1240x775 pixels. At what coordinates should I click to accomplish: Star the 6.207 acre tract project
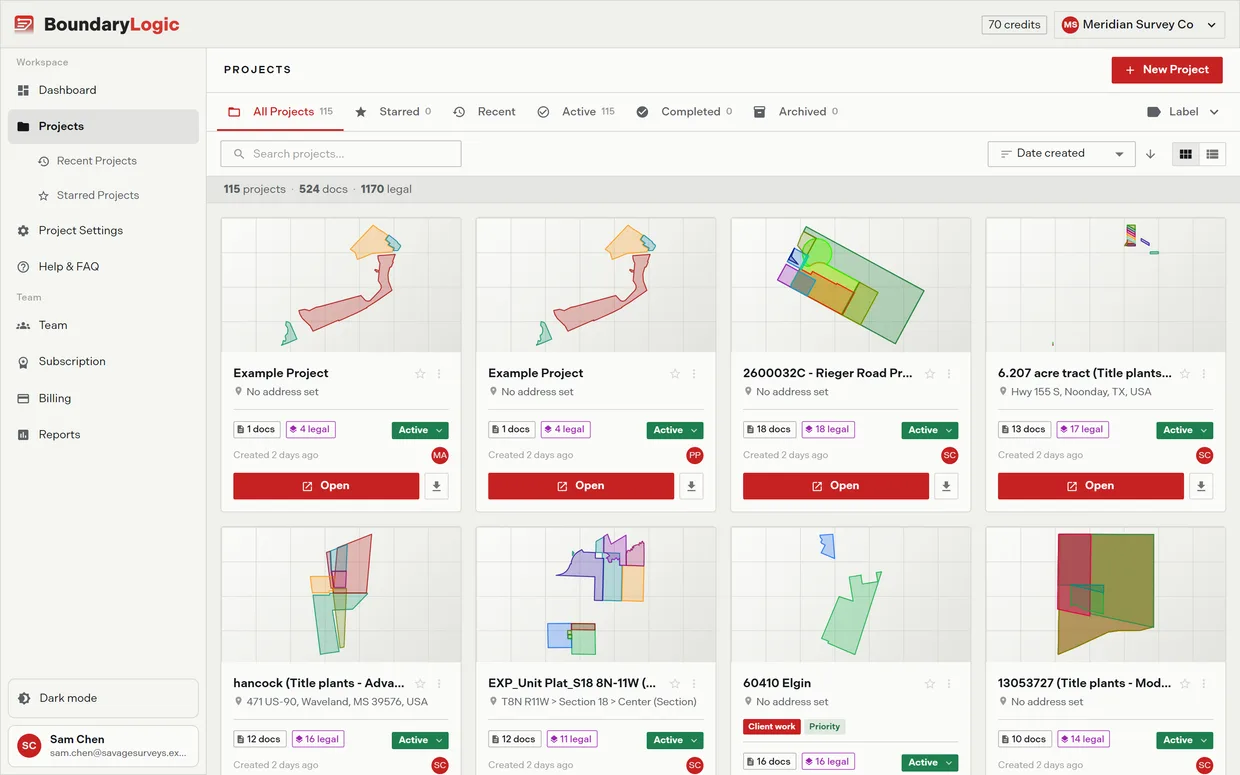tap(1185, 374)
